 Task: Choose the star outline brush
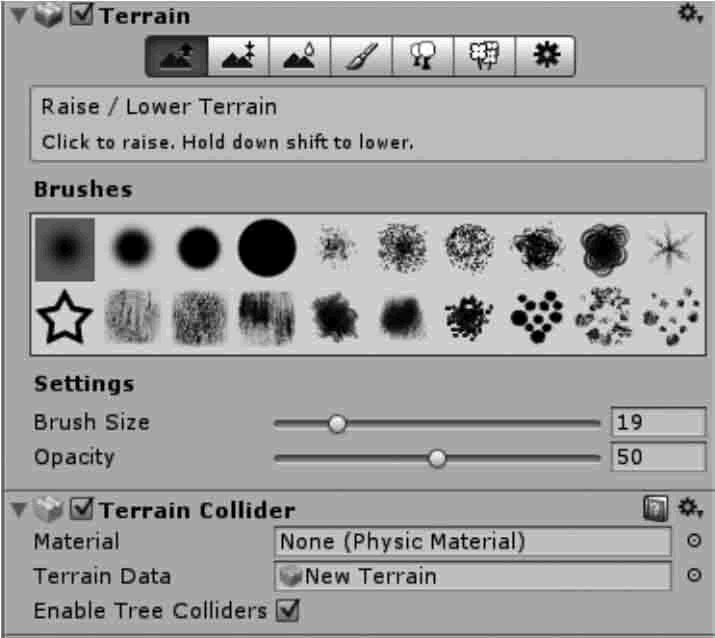65,319
